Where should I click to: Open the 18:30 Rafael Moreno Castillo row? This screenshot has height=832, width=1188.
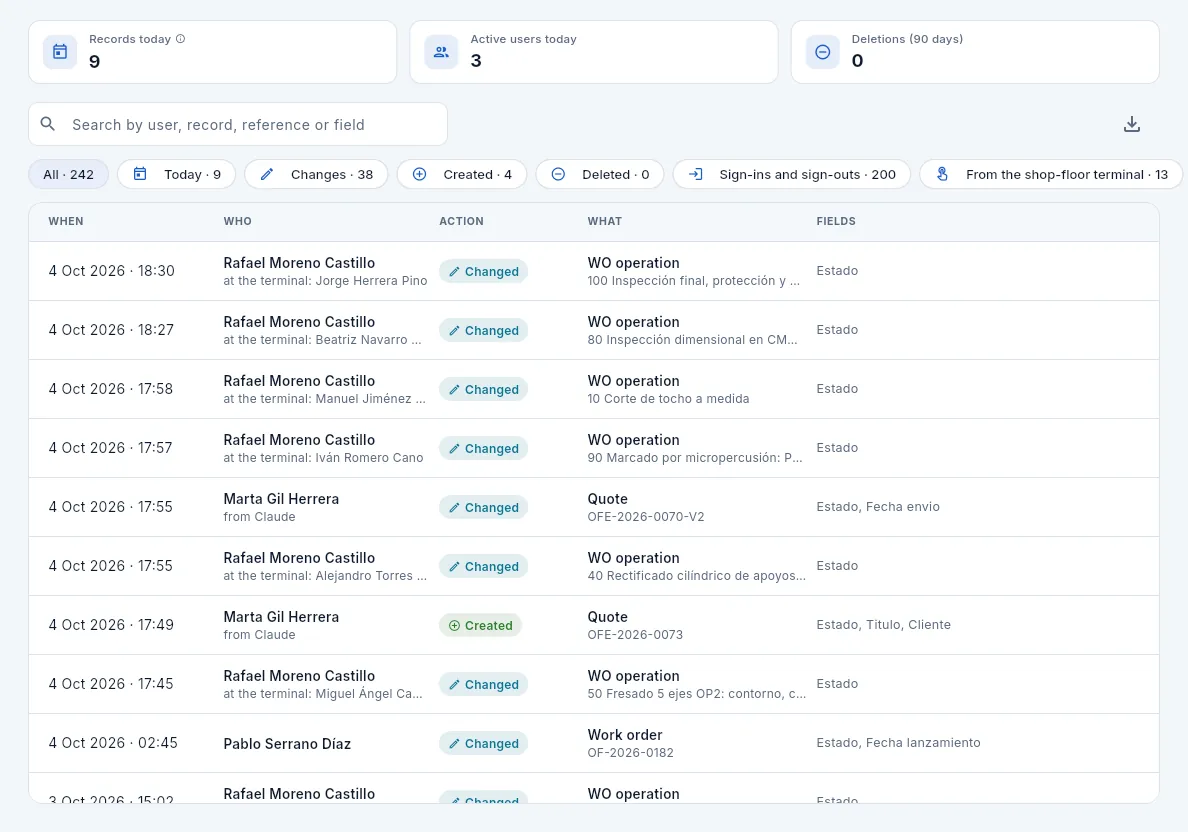click(x=594, y=271)
